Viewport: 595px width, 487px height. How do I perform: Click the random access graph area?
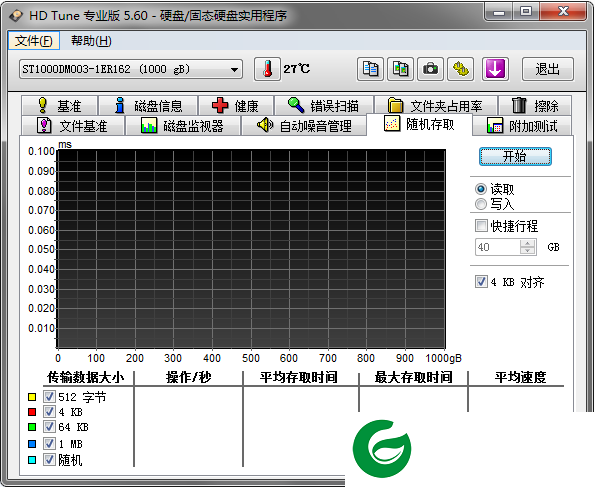click(x=251, y=249)
